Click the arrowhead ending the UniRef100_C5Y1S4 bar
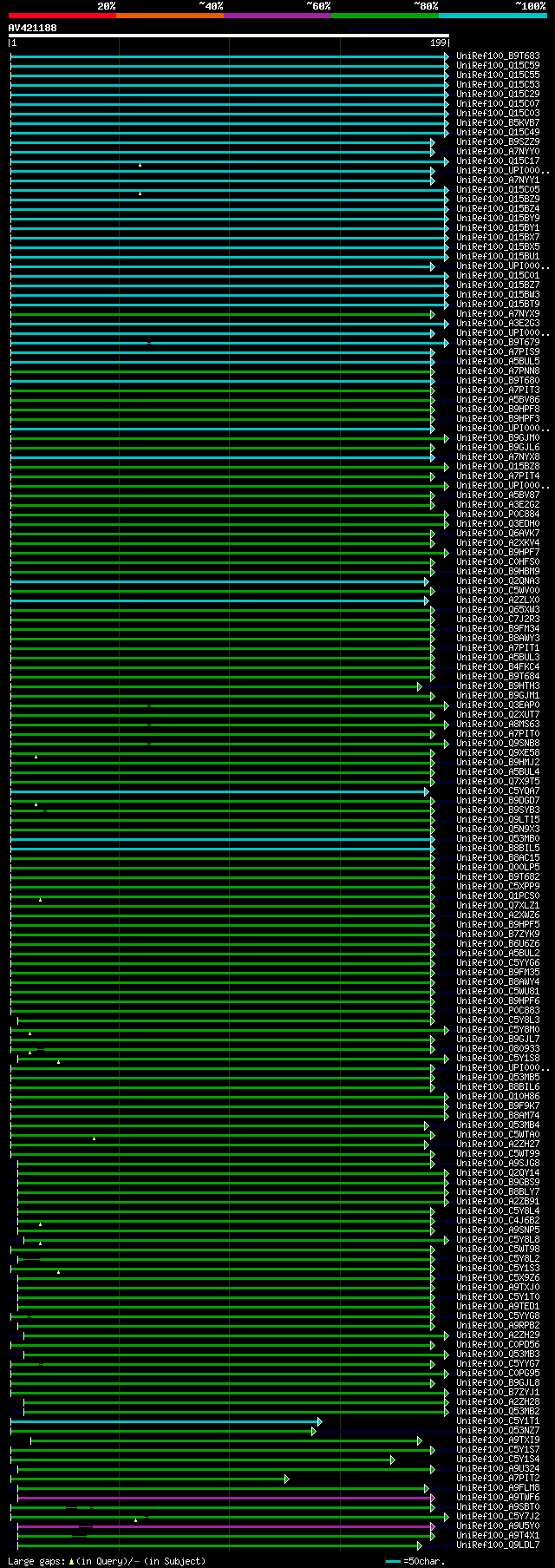The width and height of the screenshot is (555, 1568). 393,1460
